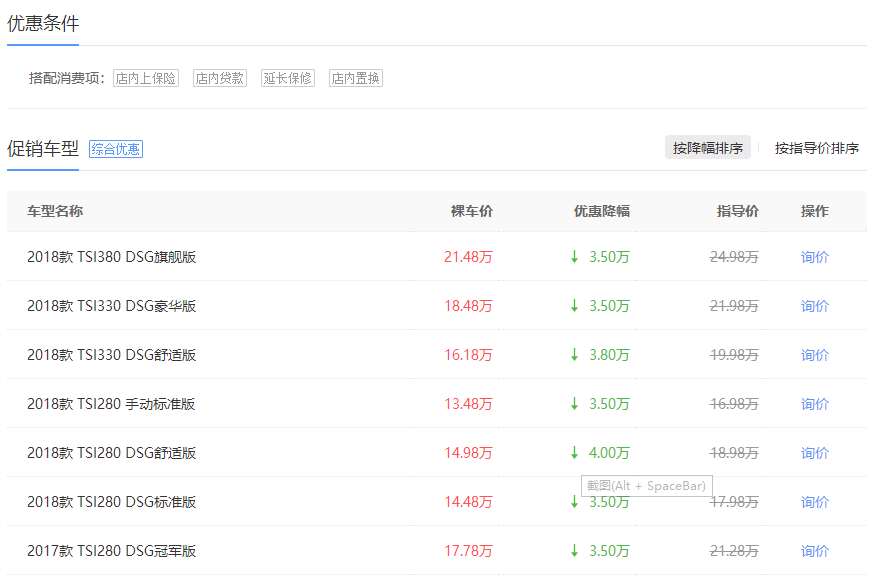The height and width of the screenshot is (578, 883).
Task: Click 3.50万 discount in TSI380 DSG旗舰版 row
Action: pyautogui.click(x=609, y=257)
